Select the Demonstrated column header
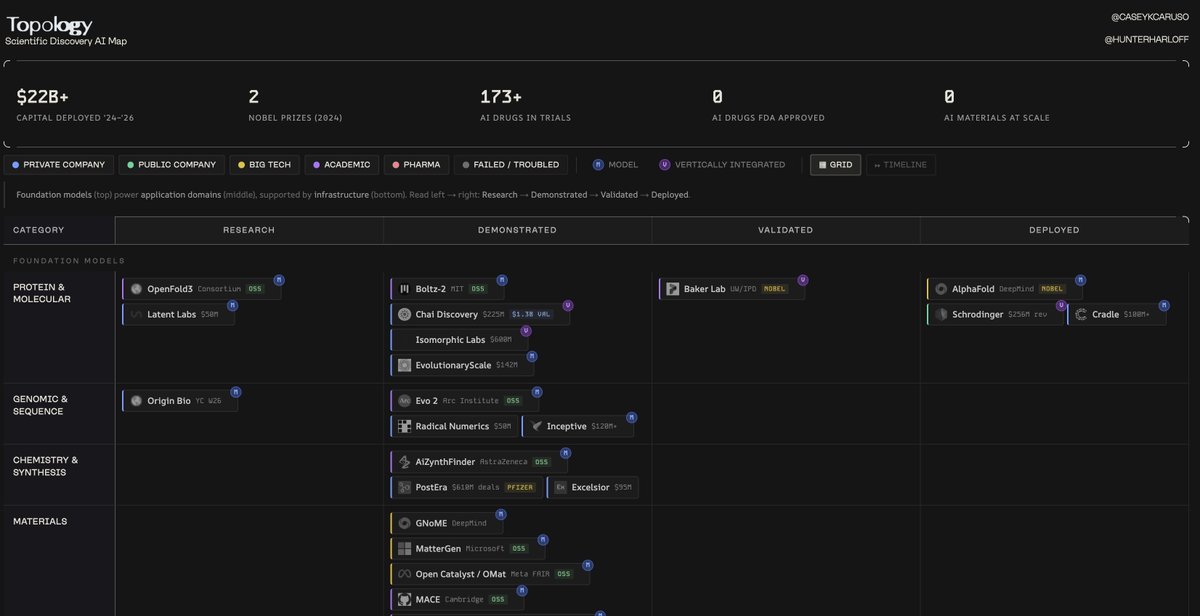The image size is (1200, 616). pos(517,230)
